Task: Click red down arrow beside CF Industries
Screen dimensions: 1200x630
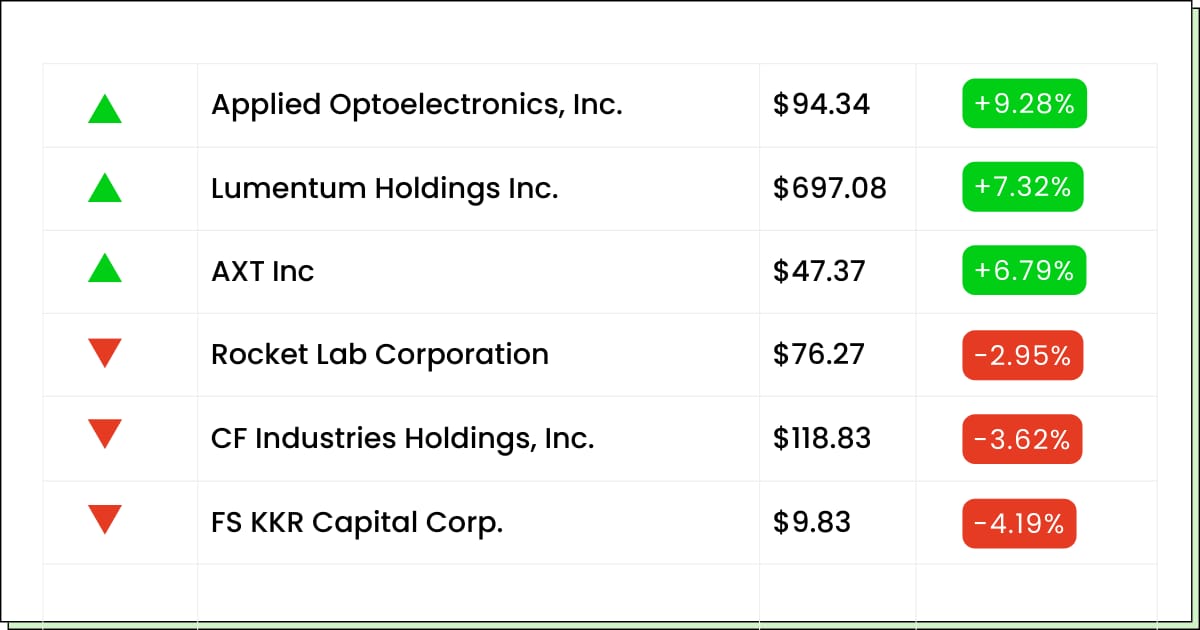Action: tap(105, 434)
